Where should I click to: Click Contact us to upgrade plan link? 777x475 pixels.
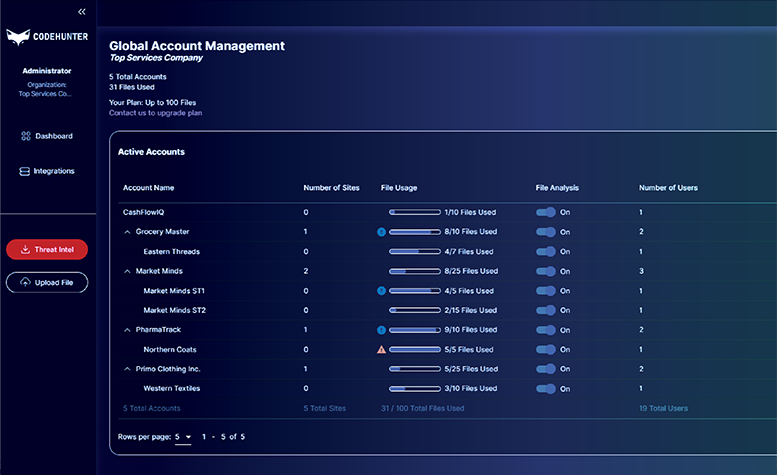[156, 113]
